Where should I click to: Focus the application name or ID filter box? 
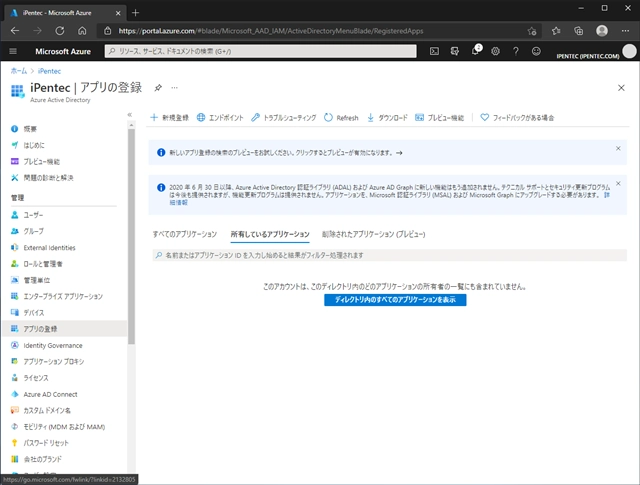pyautogui.click(x=390, y=255)
